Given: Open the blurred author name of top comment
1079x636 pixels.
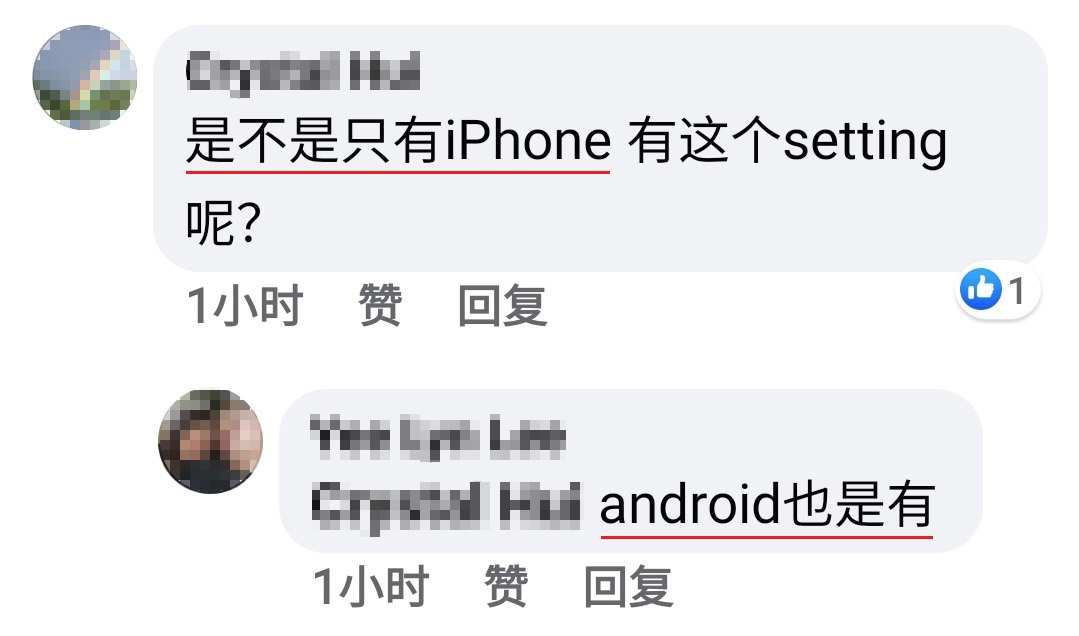Looking at the screenshot, I should click(303, 72).
